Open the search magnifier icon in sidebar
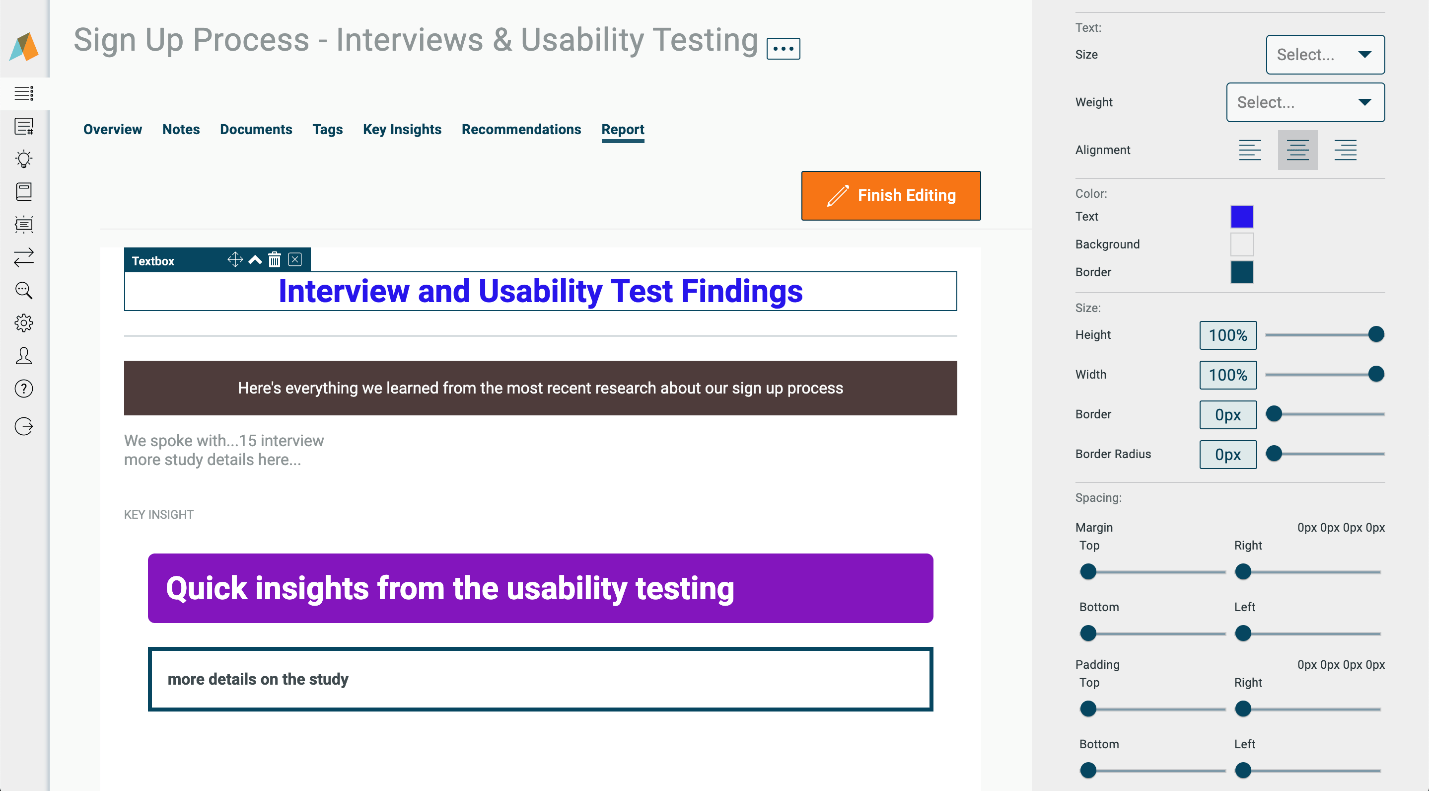This screenshot has height=791, width=1429. 24,291
